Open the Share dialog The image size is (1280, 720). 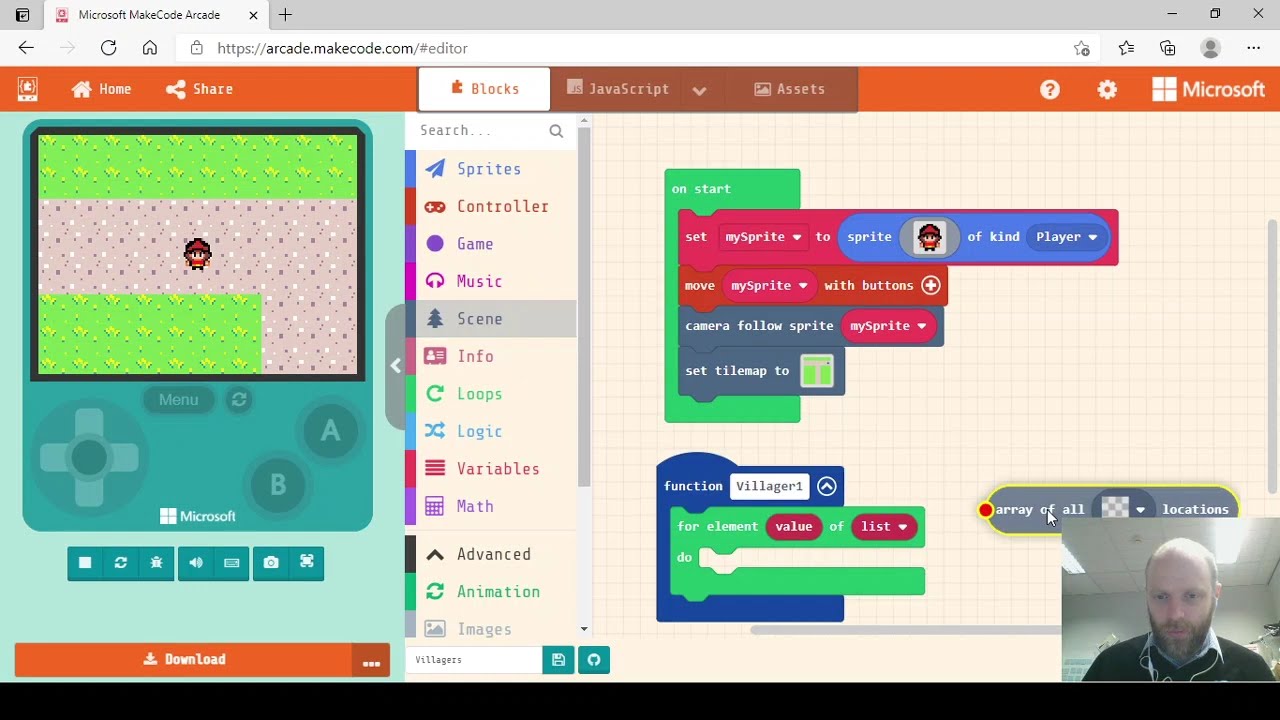[x=199, y=89]
